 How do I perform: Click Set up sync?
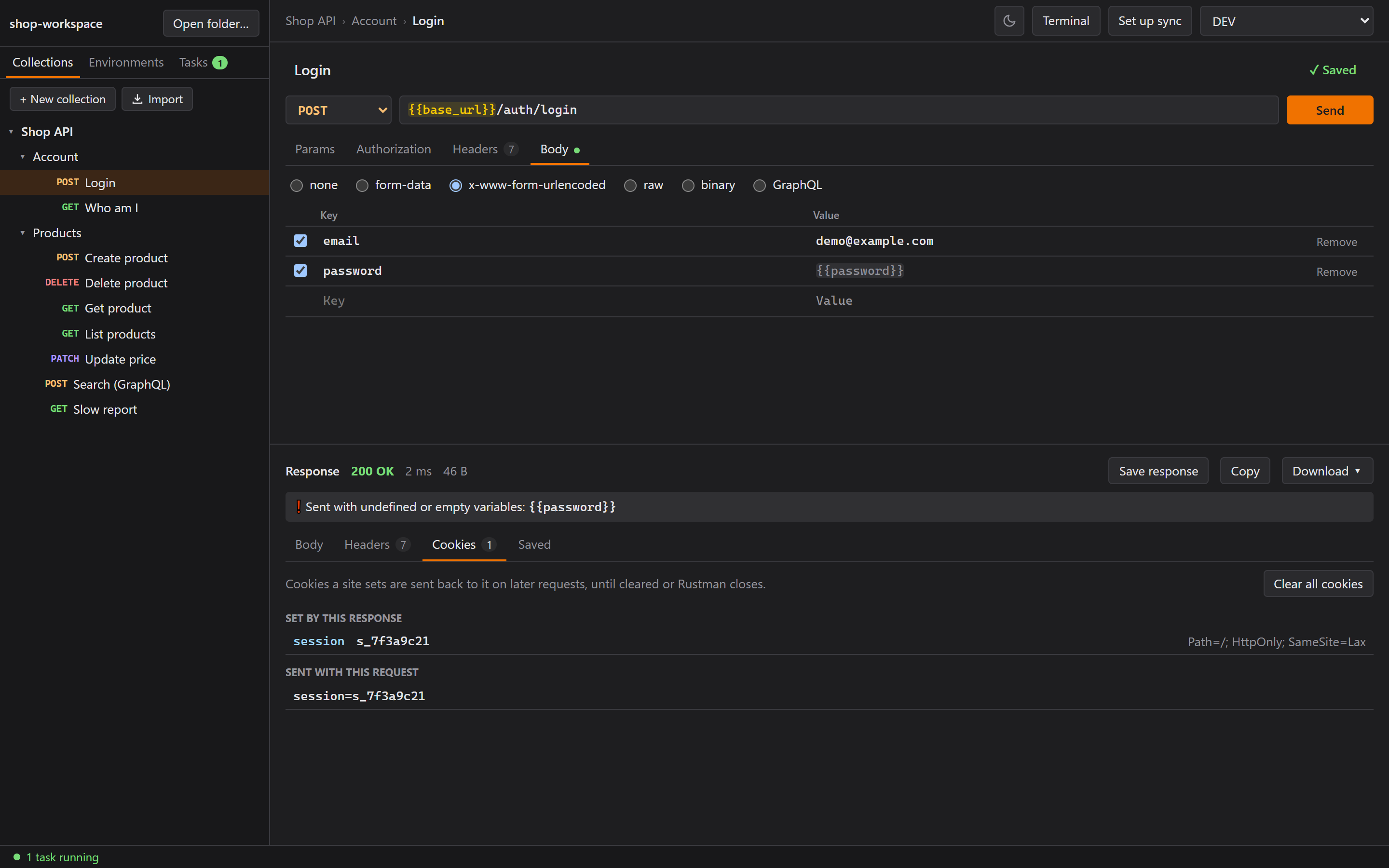1150,21
